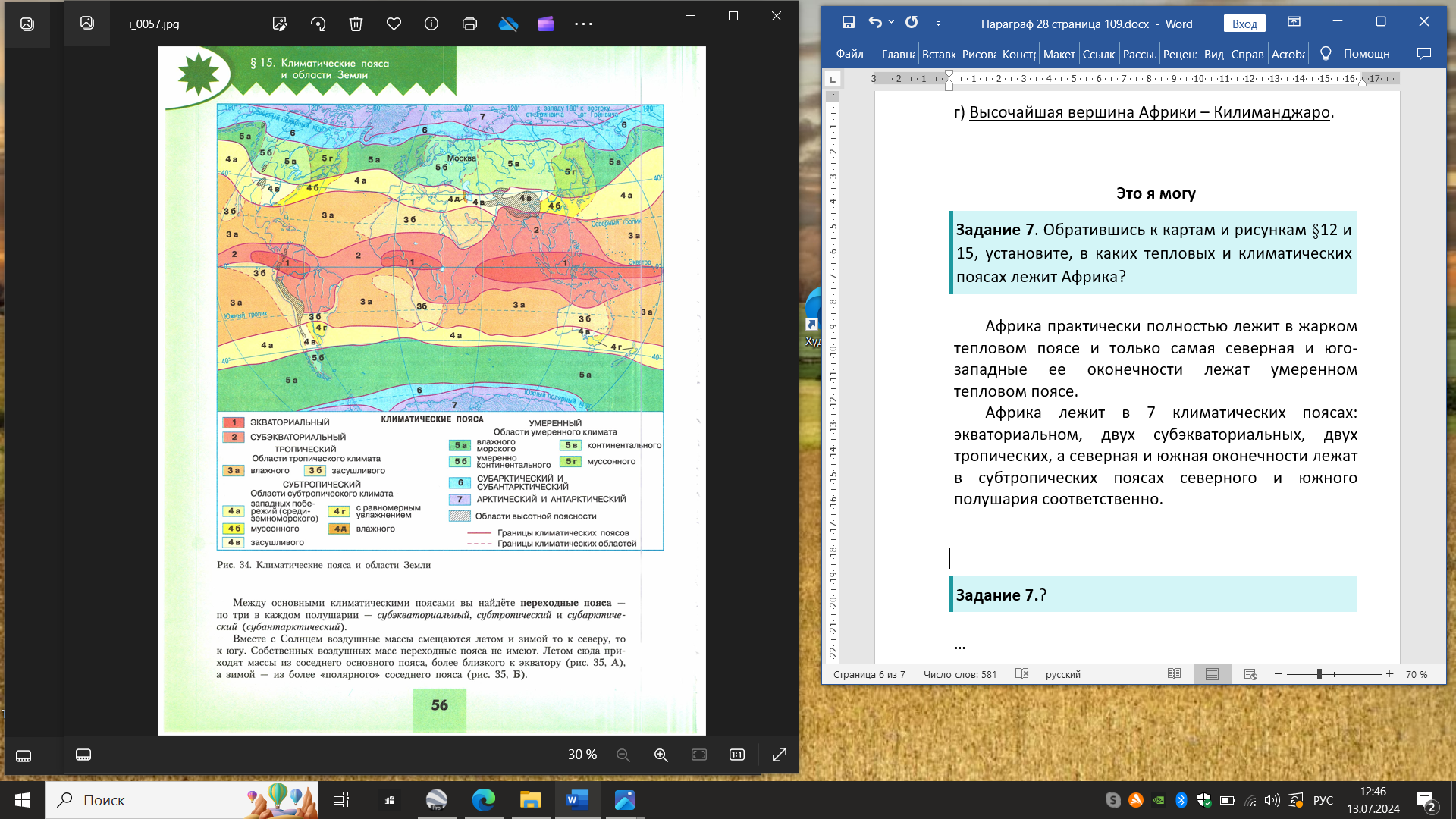Switch to Read Mode view
Image resolution: width=1456 pixels, height=819 pixels.
(x=1174, y=673)
